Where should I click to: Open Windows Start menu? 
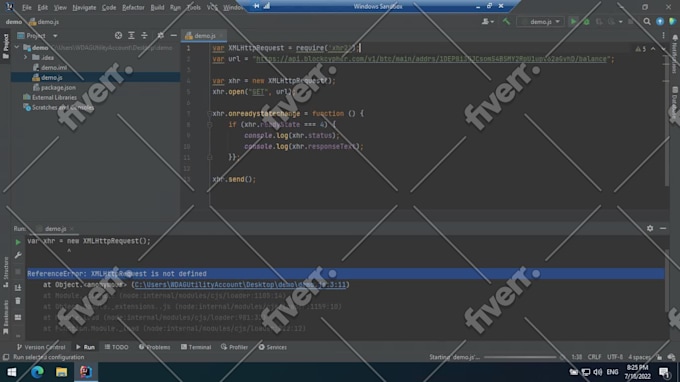12,372
